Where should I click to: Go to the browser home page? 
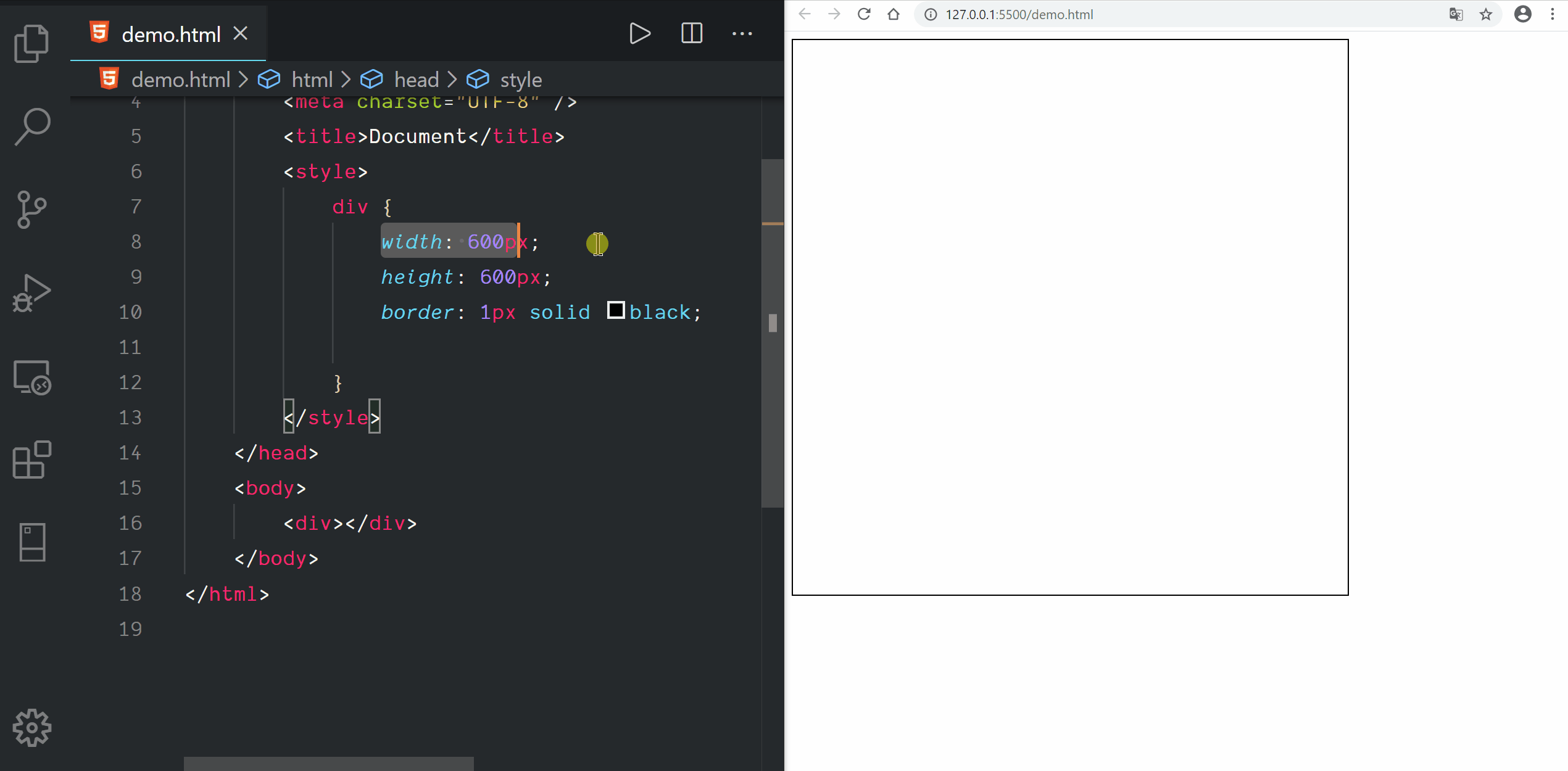click(893, 14)
